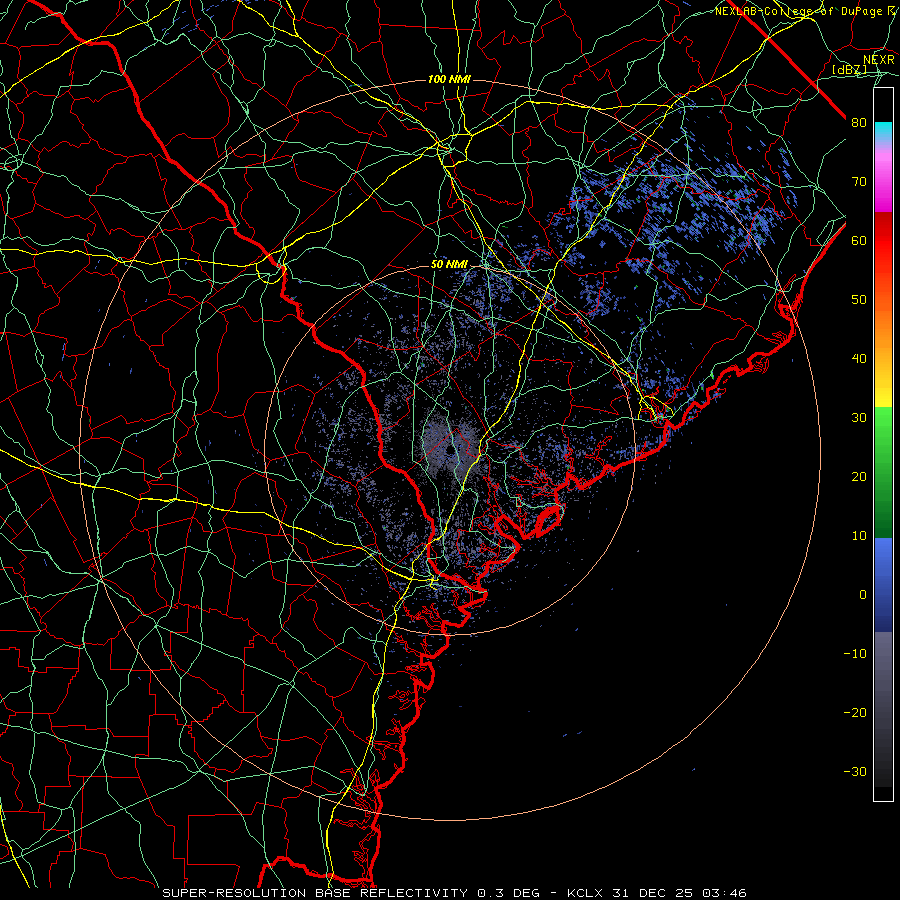
Task: Click the NEXLAB-College of DuPage header text
Action: 804,11
